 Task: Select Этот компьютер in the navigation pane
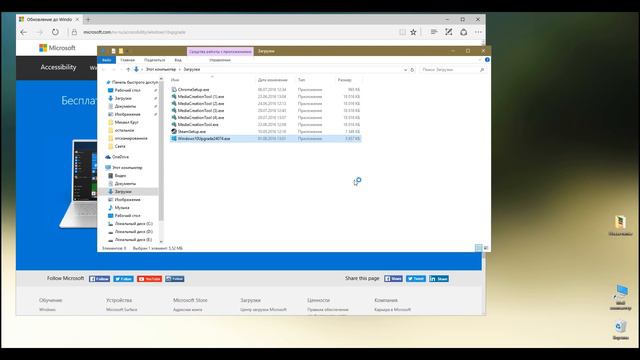pos(127,167)
